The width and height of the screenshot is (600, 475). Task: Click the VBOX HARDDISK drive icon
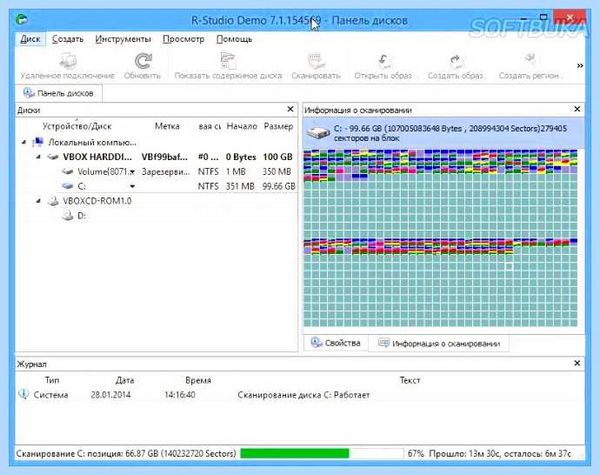coord(52,157)
